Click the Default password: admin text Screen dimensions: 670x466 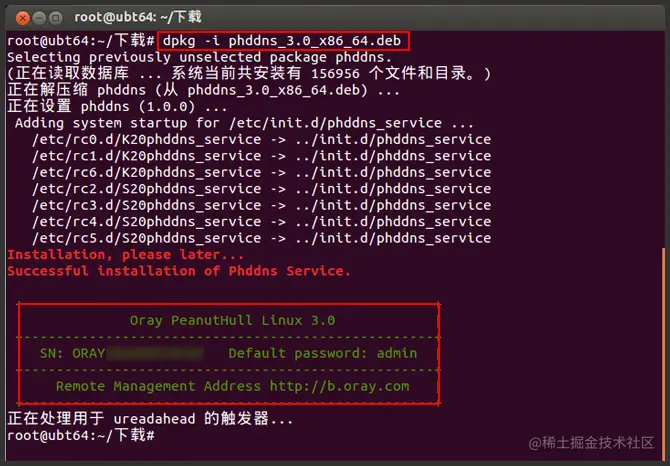[323, 353]
